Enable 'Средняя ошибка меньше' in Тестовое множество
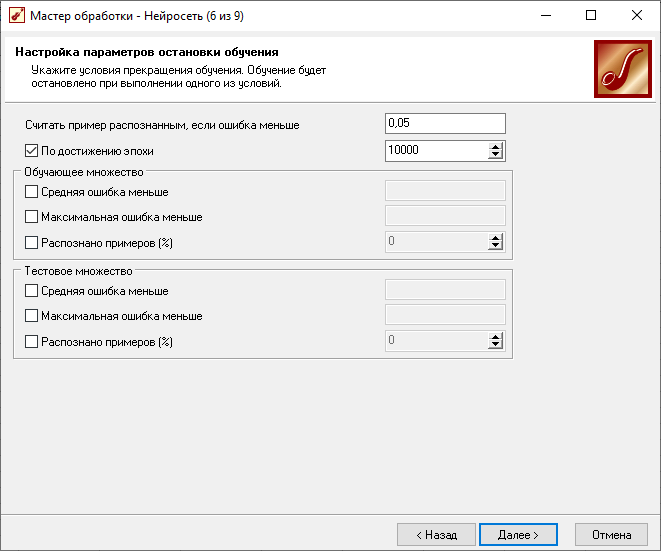 (x=32, y=290)
